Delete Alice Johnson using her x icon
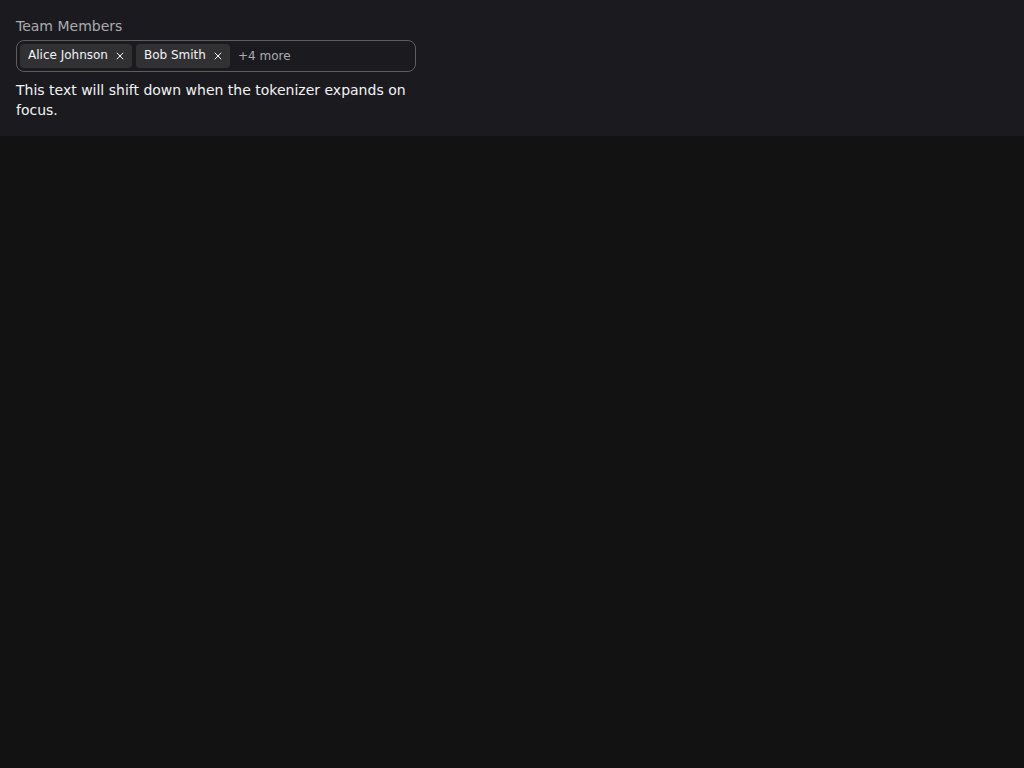Viewport: 1024px width, 768px height. coord(120,56)
